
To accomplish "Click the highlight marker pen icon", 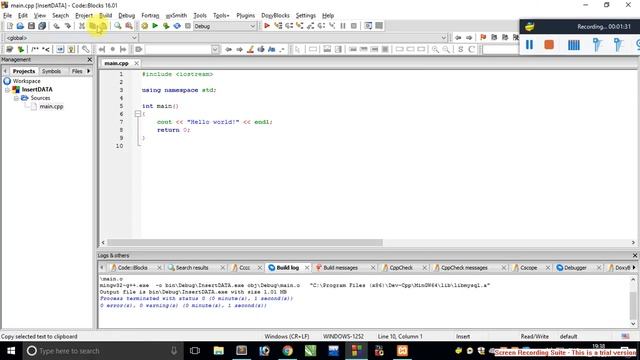I will pos(251,49).
